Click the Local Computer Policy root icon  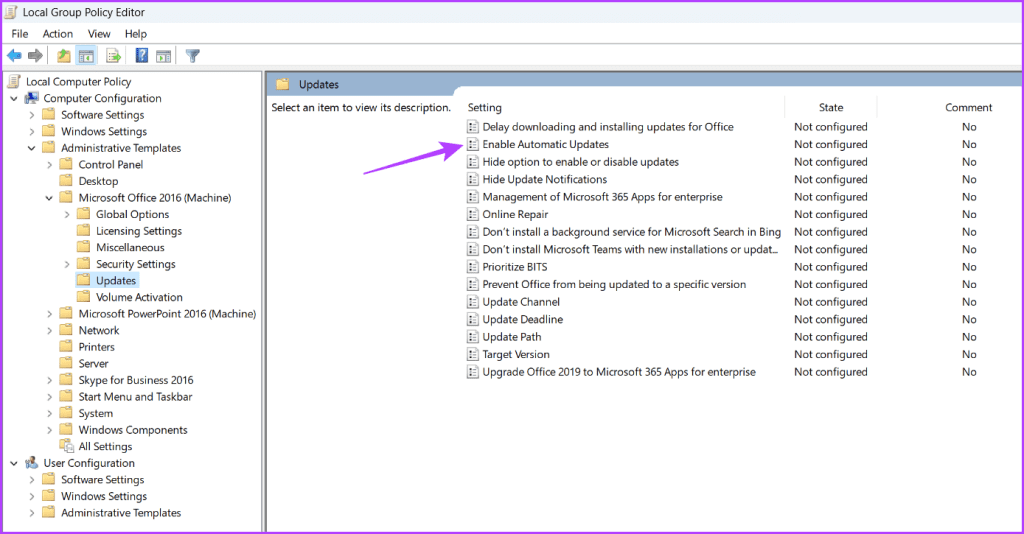(14, 81)
